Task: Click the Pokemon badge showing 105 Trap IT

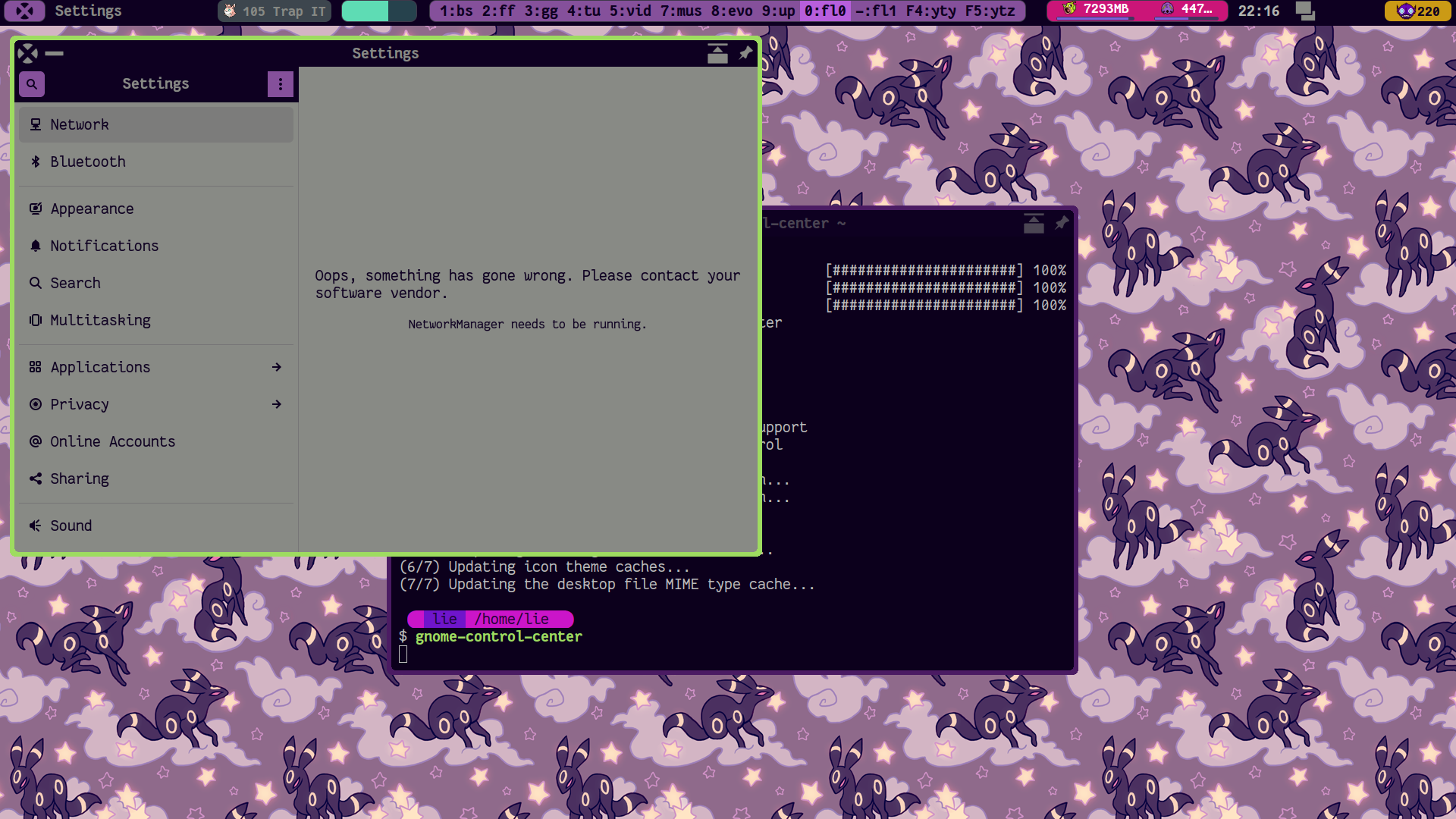Action: [x=274, y=11]
